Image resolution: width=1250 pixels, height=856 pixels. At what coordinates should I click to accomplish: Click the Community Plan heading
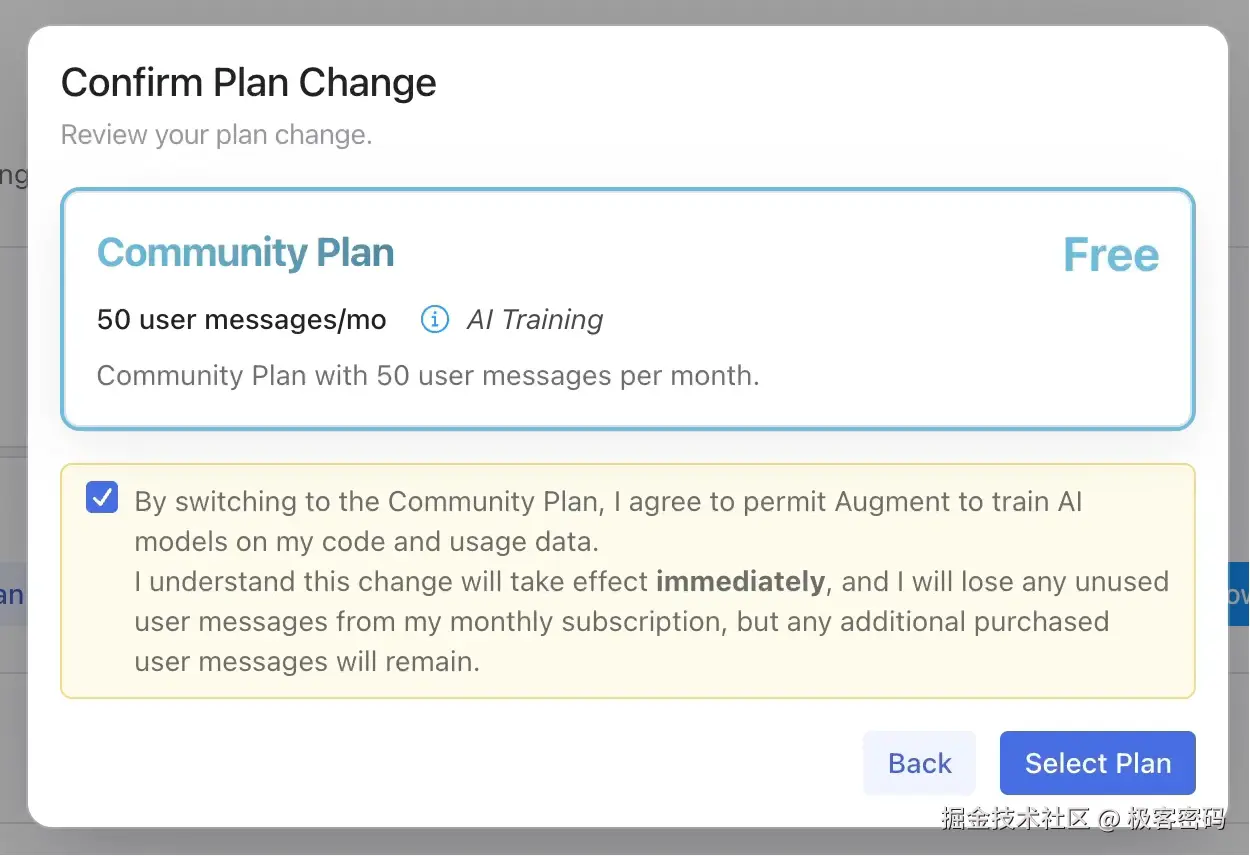coord(245,253)
